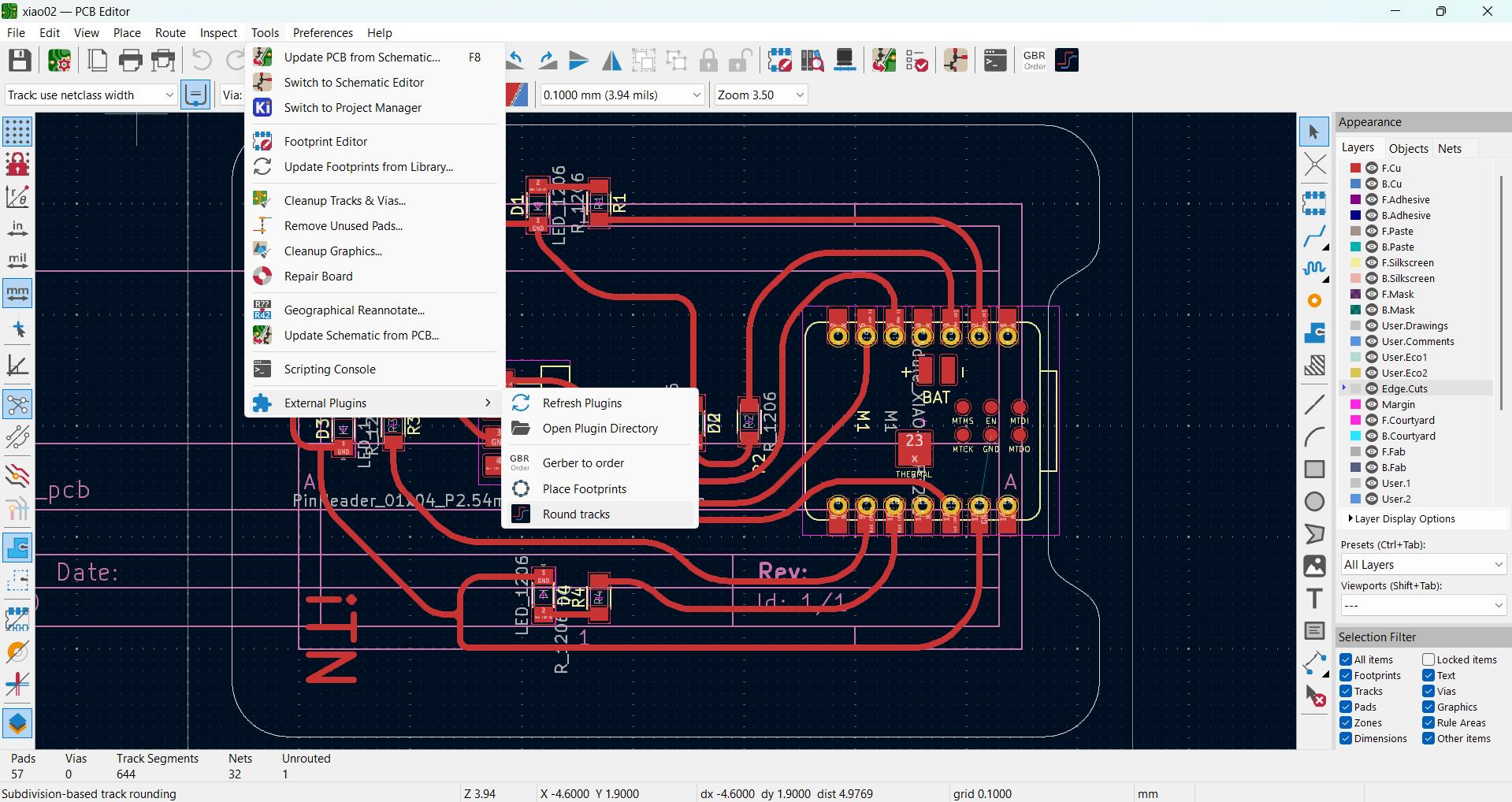Toggle F.Cu layer visibility eye

click(1372, 168)
